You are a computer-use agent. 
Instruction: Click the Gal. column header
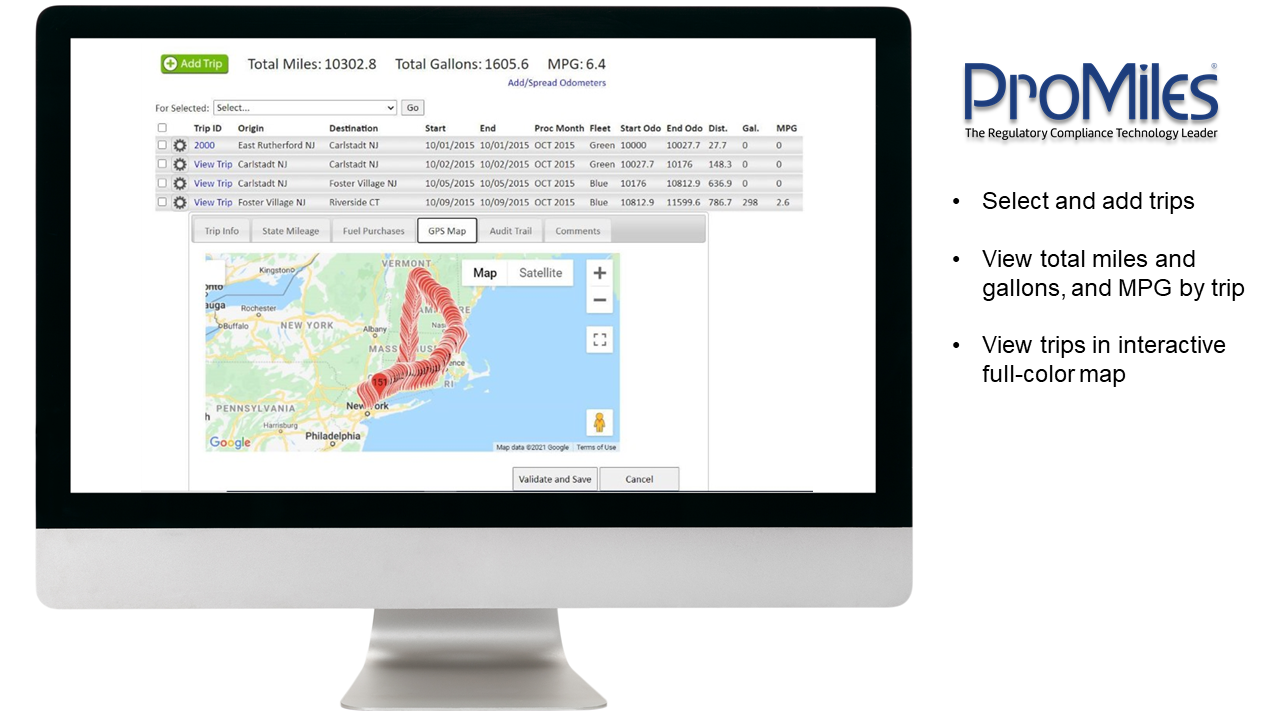(x=750, y=128)
